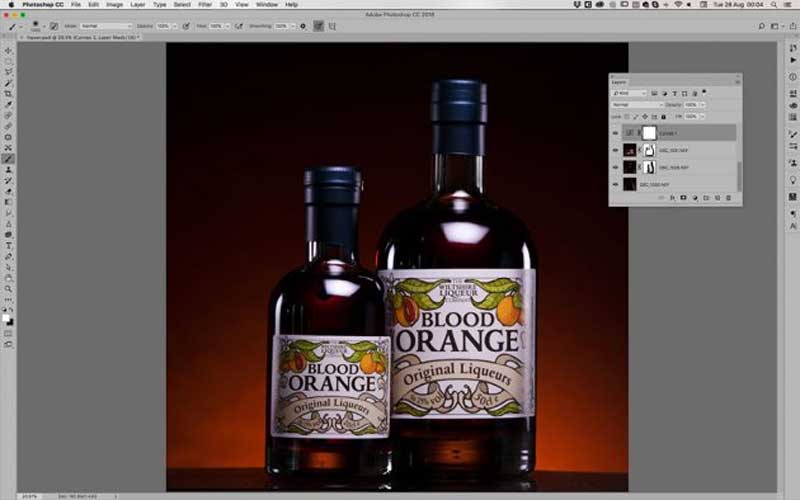This screenshot has height=500, width=800.
Task: Click the add layer mask icon
Action: pos(682,198)
